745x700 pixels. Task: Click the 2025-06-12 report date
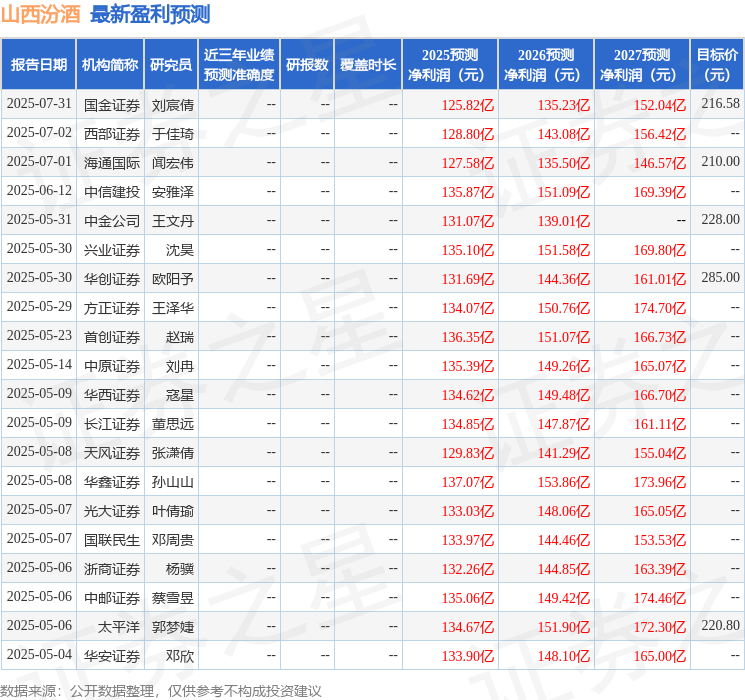pyautogui.click(x=39, y=190)
